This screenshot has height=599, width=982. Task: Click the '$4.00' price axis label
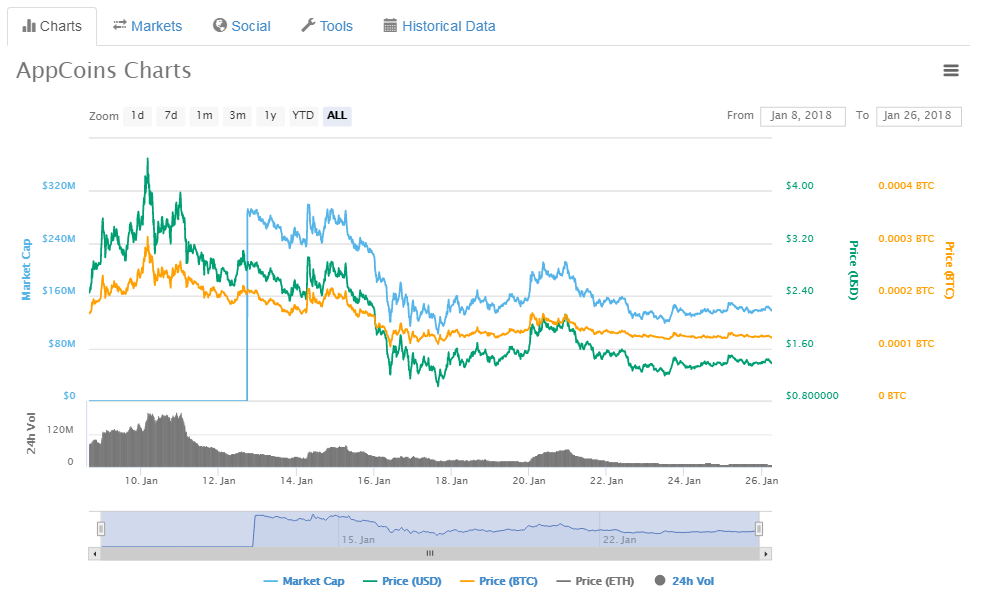(800, 186)
